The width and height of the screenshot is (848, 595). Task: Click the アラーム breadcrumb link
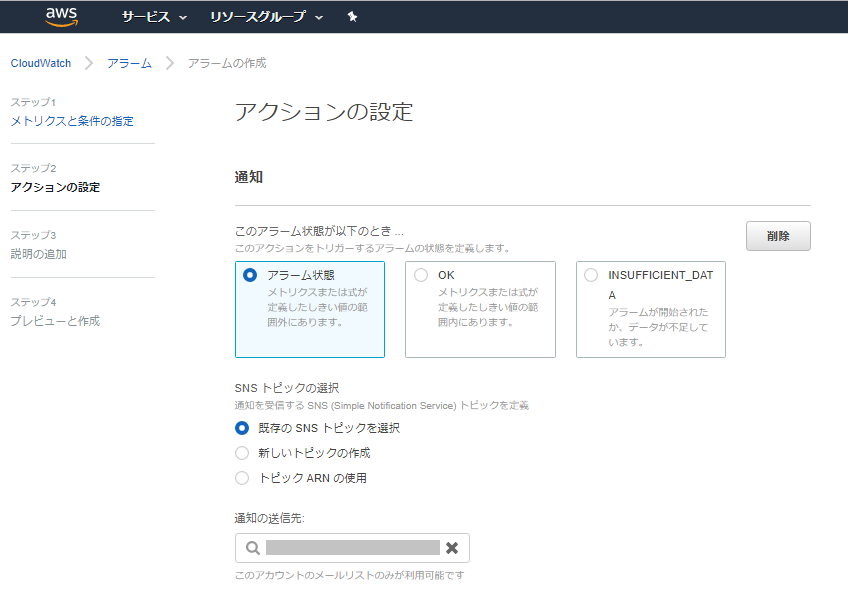(x=128, y=62)
